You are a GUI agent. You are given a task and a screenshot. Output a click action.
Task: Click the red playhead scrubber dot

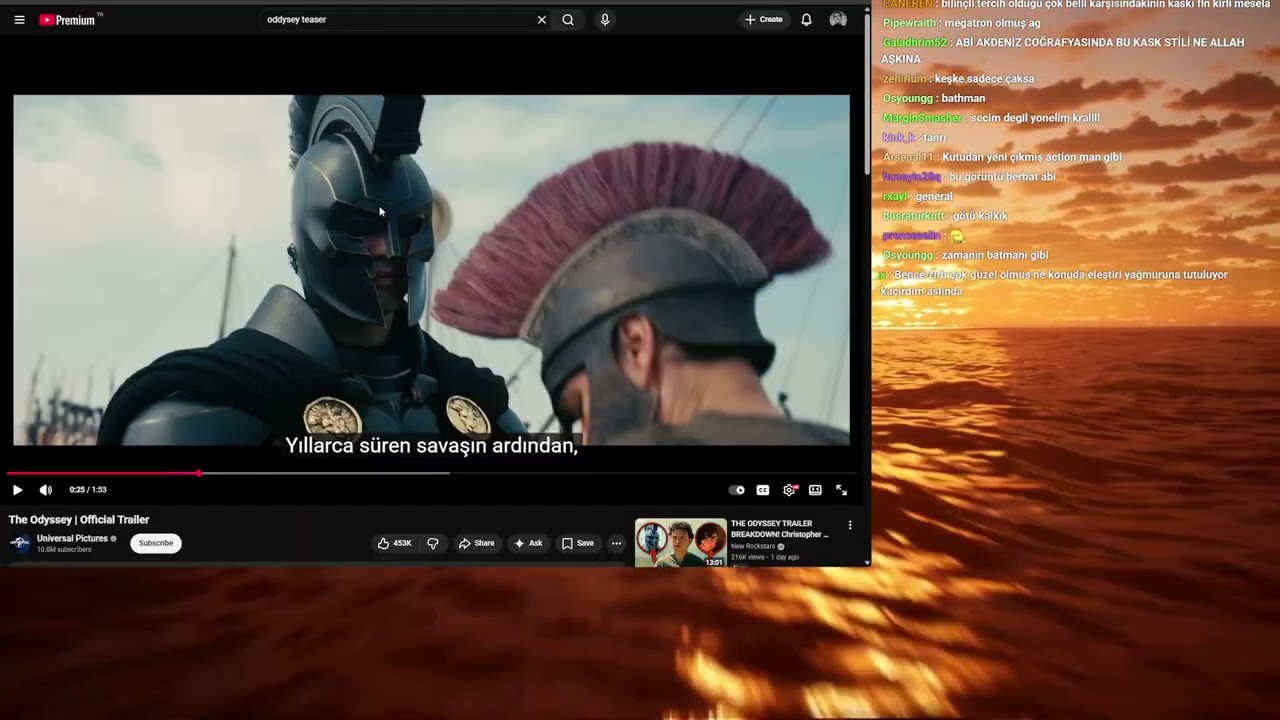(199, 473)
